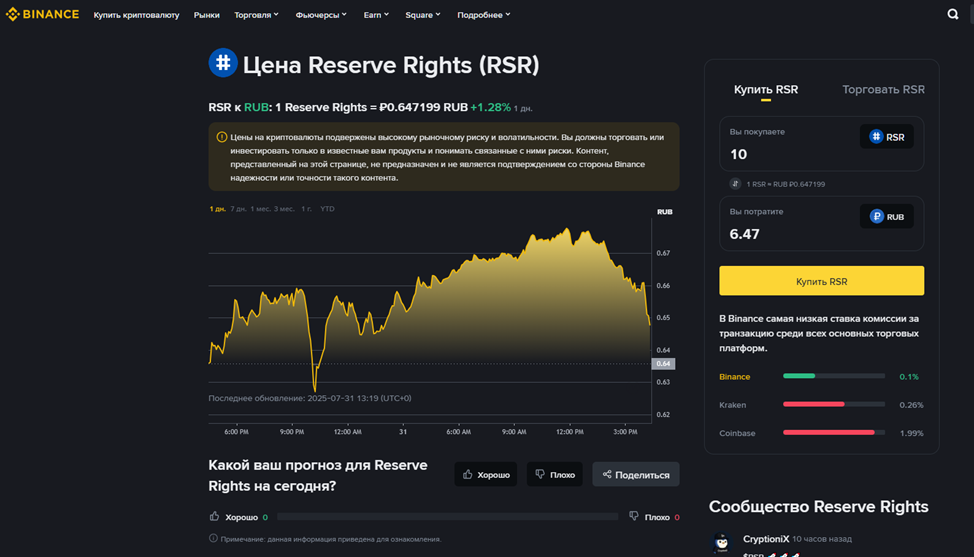Click the thumbs-up icon beside Хорошо 0
The image size is (974, 557).
(x=214, y=517)
